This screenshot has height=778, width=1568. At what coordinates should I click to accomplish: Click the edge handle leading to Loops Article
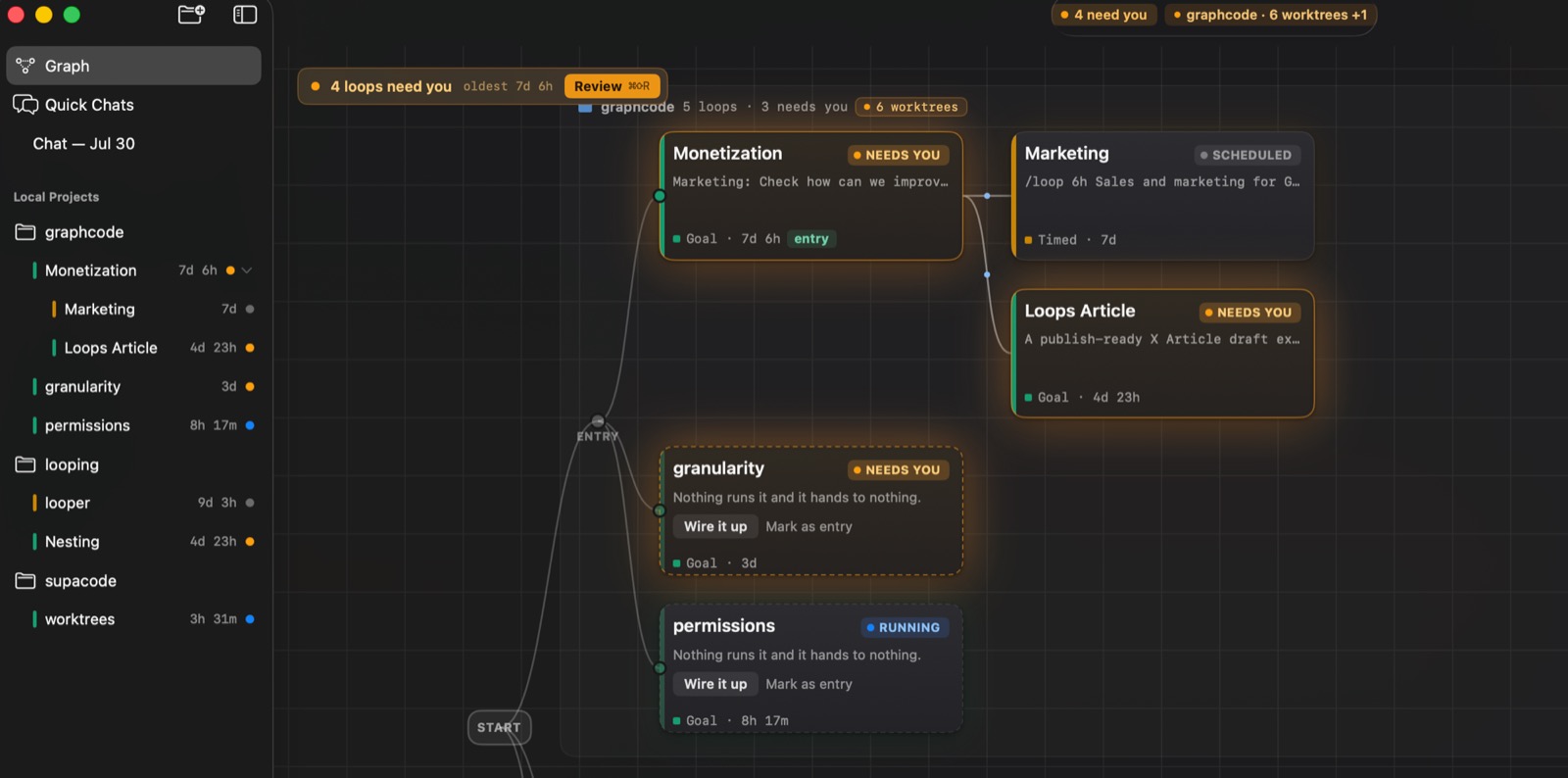987,274
